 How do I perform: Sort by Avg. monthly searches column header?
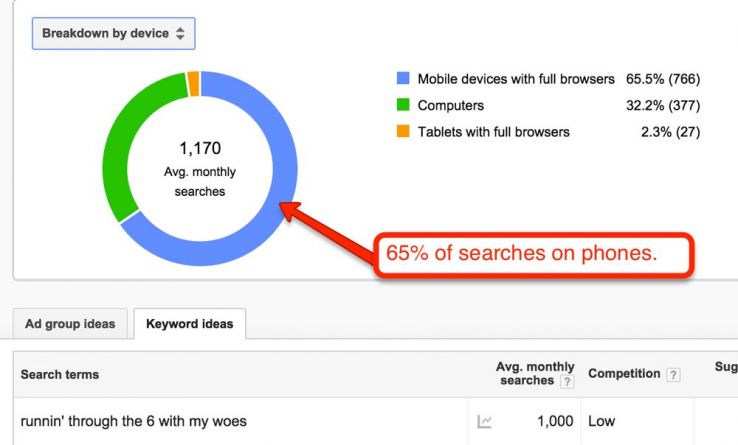tap(535, 373)
